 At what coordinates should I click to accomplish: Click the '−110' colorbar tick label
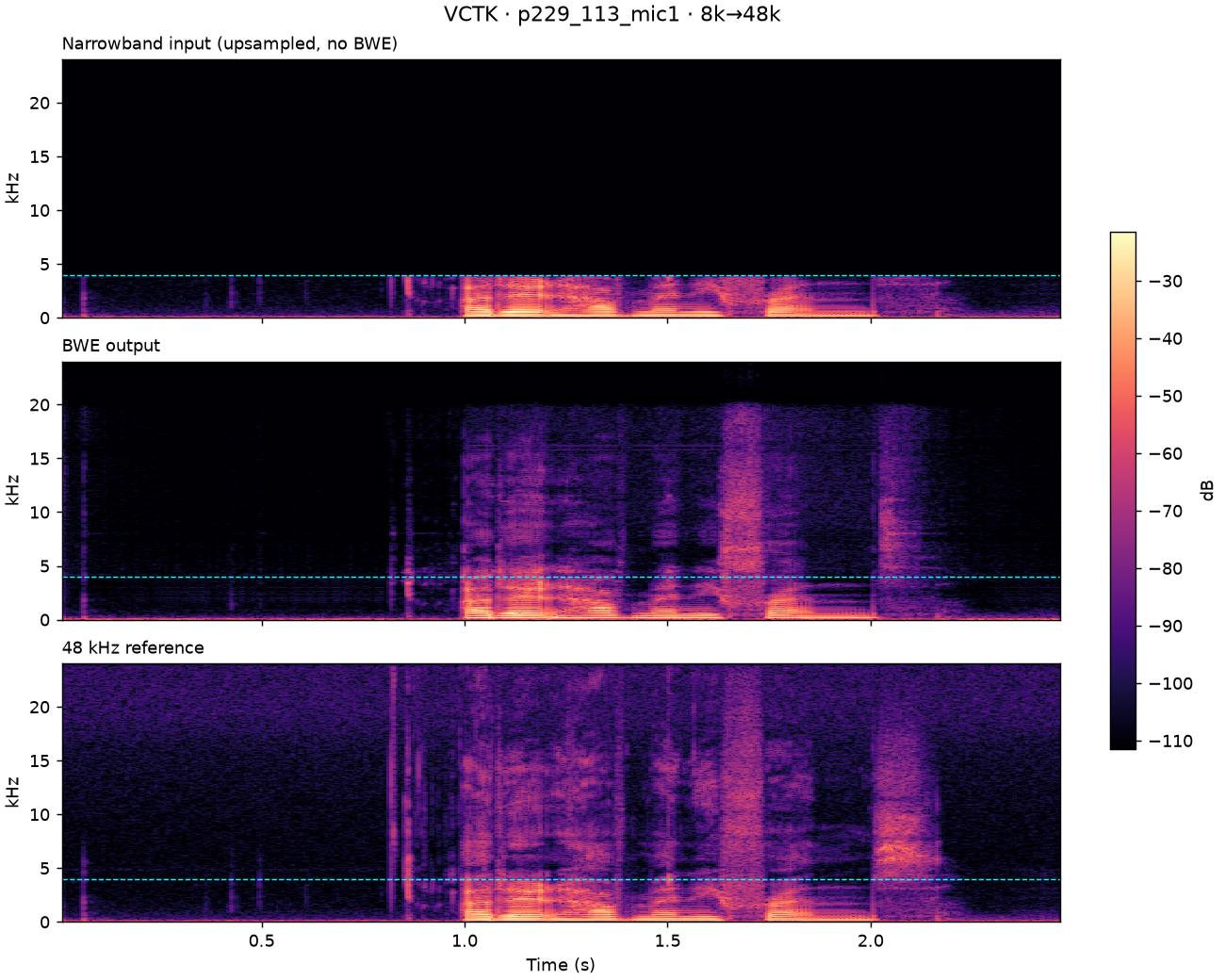[x=1168, y=742]
